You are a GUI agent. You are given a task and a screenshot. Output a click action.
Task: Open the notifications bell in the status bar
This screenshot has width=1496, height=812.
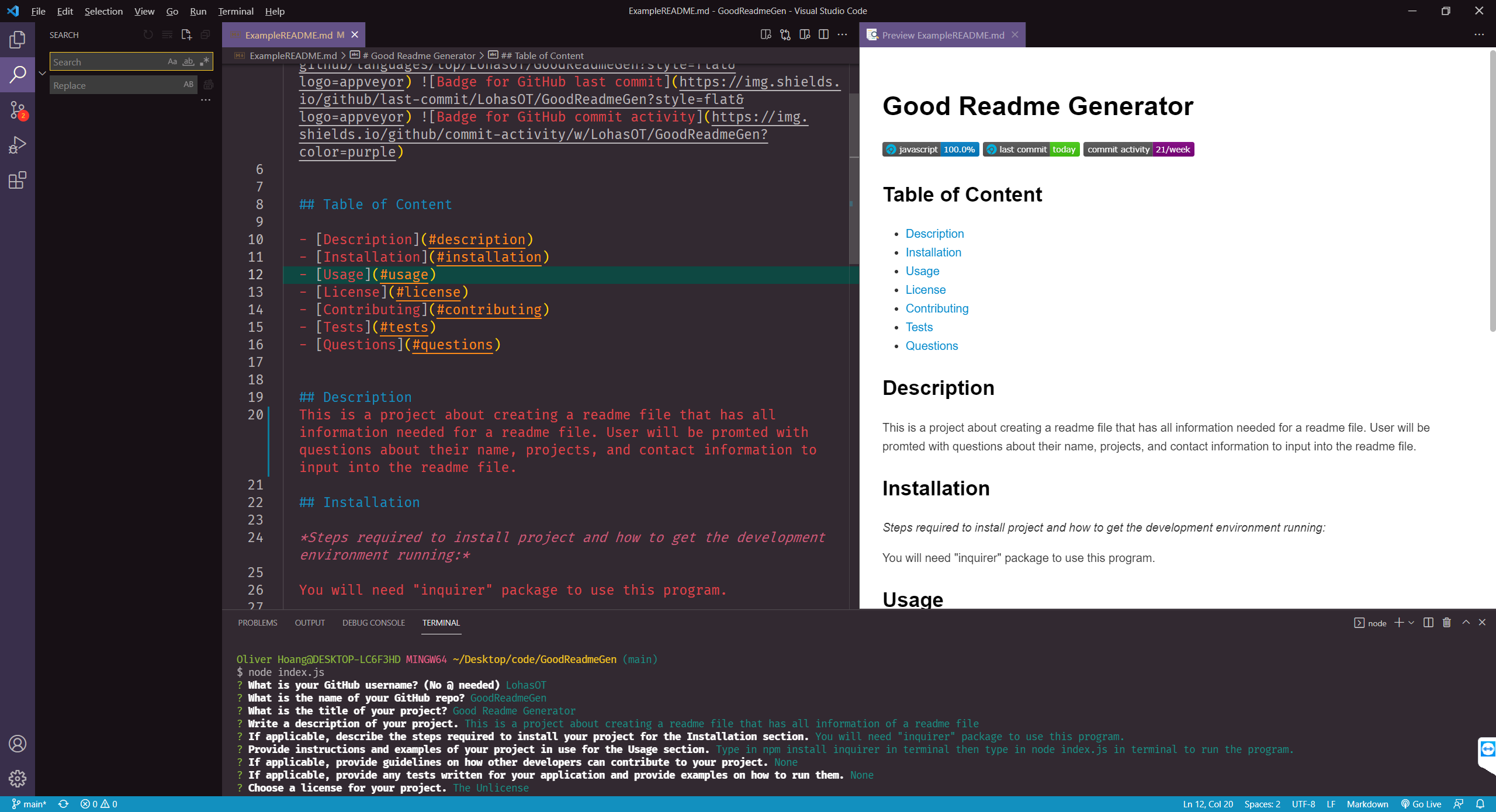click(1480, 804)
